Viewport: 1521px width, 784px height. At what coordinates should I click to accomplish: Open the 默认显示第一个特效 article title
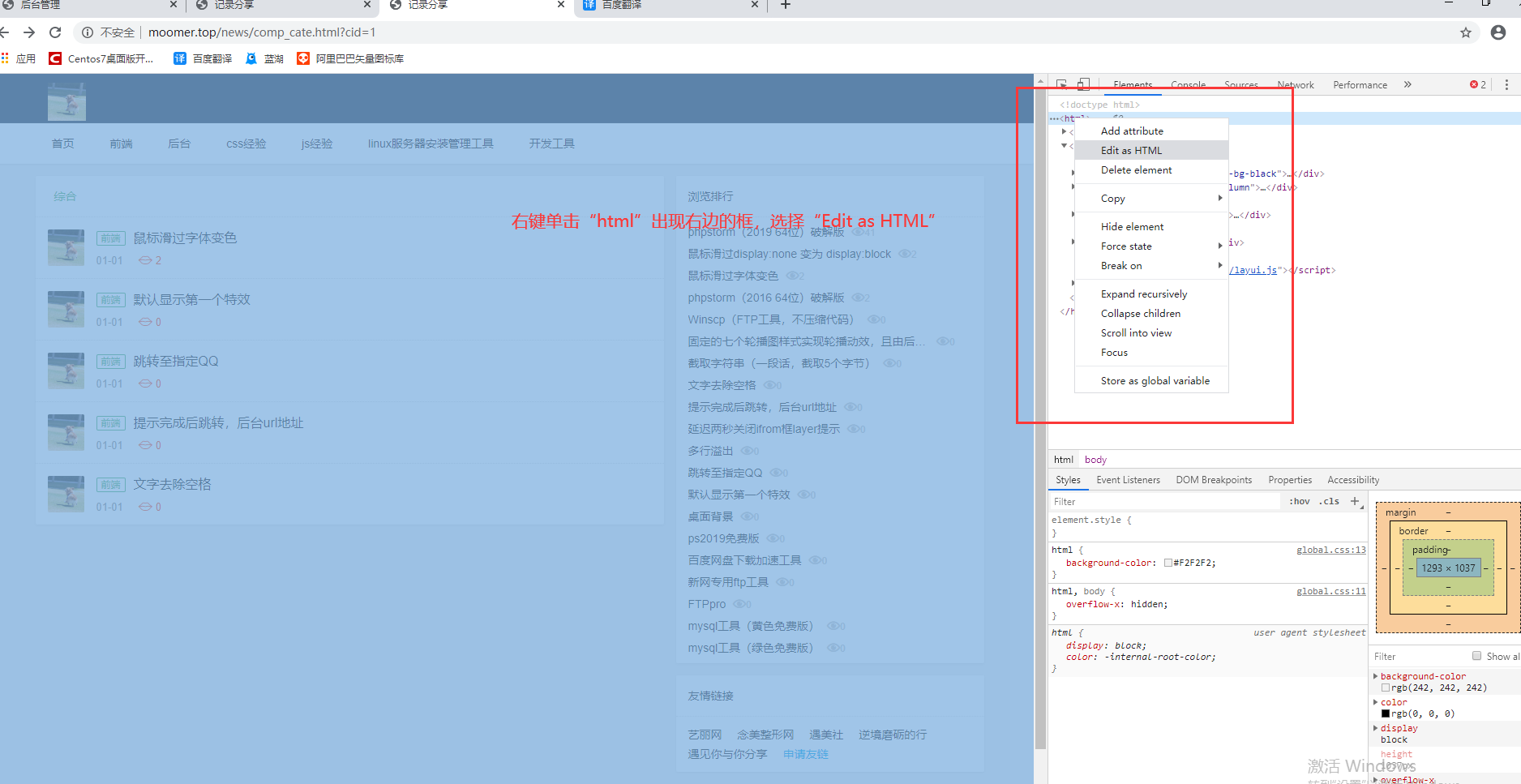192,299
